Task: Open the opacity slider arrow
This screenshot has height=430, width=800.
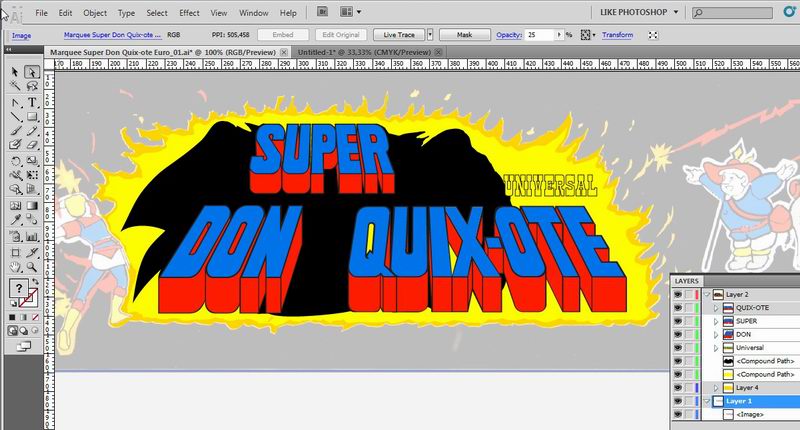Action: [x=559, y=35]
